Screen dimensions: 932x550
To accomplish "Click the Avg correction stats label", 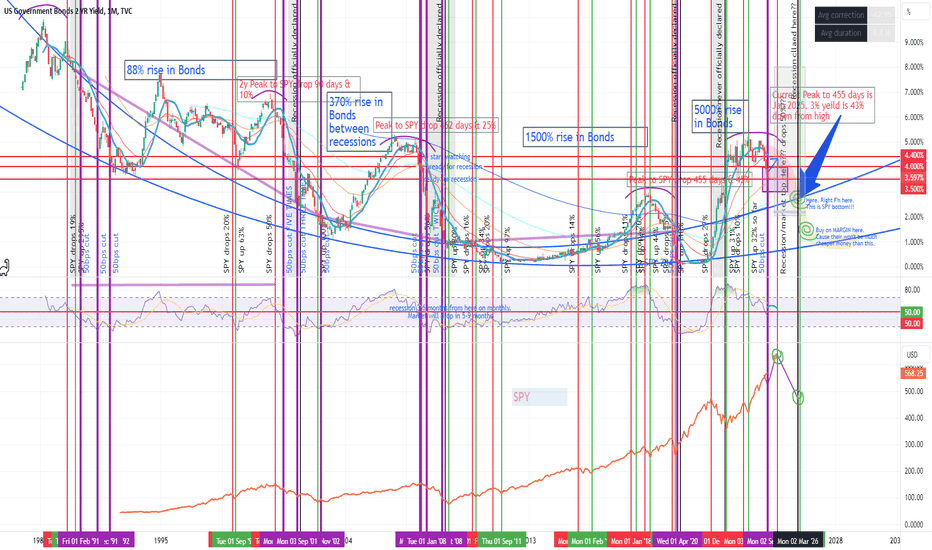I will click(840, 15).
